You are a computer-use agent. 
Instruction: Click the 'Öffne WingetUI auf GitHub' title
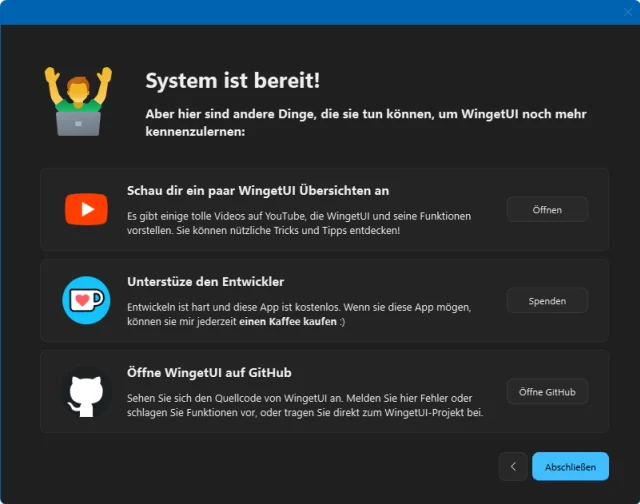(x=209, y=373)
